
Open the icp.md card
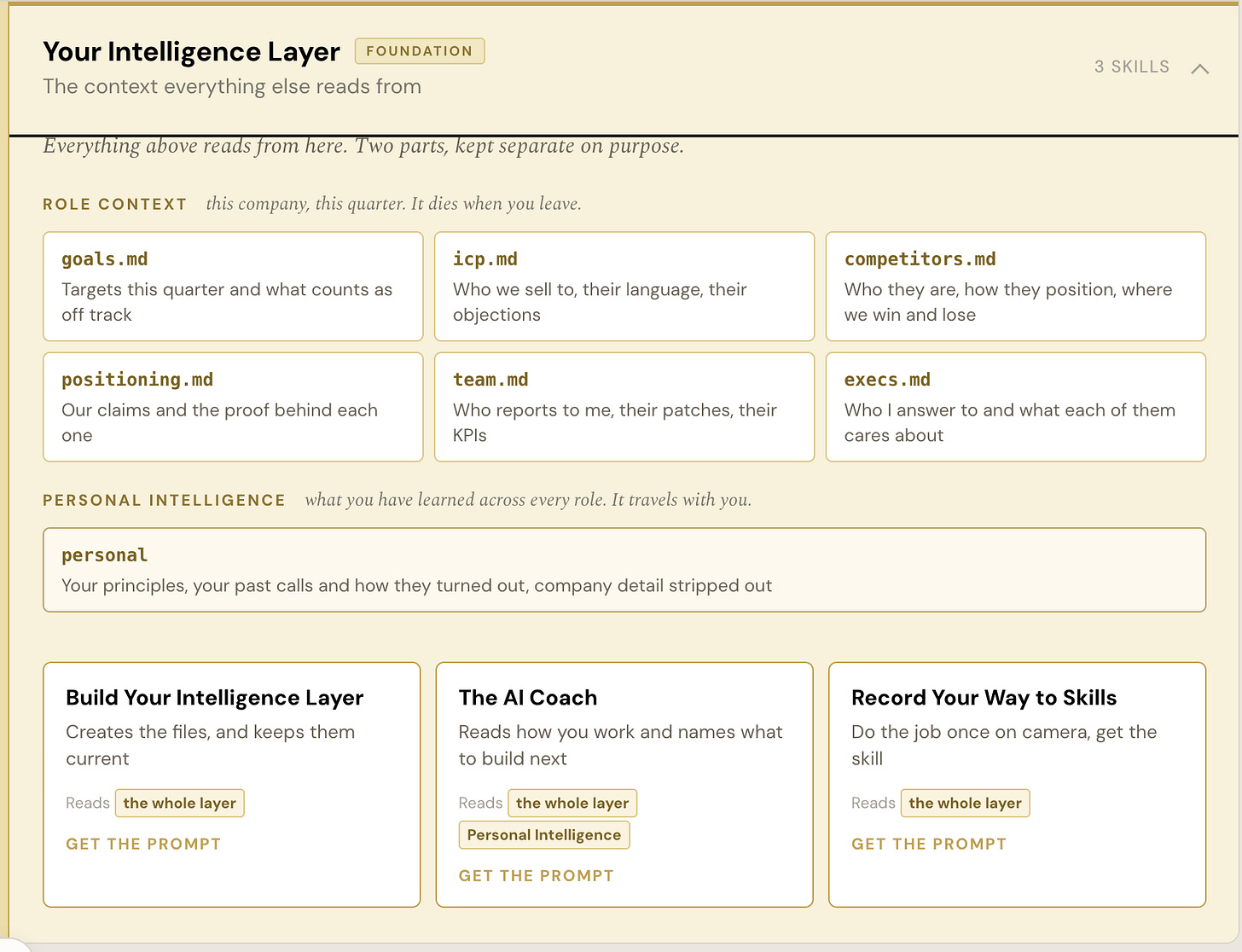624,287
